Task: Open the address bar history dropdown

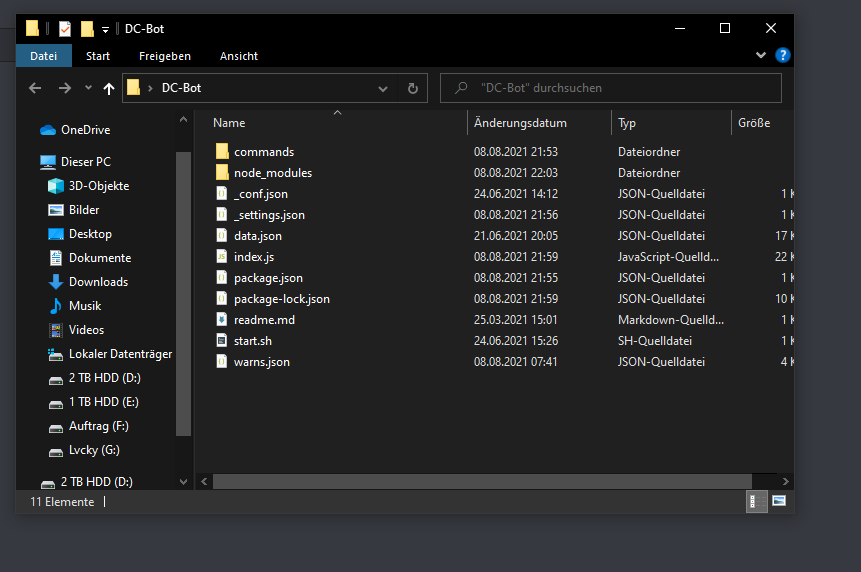Action: [x=383, y=88]
